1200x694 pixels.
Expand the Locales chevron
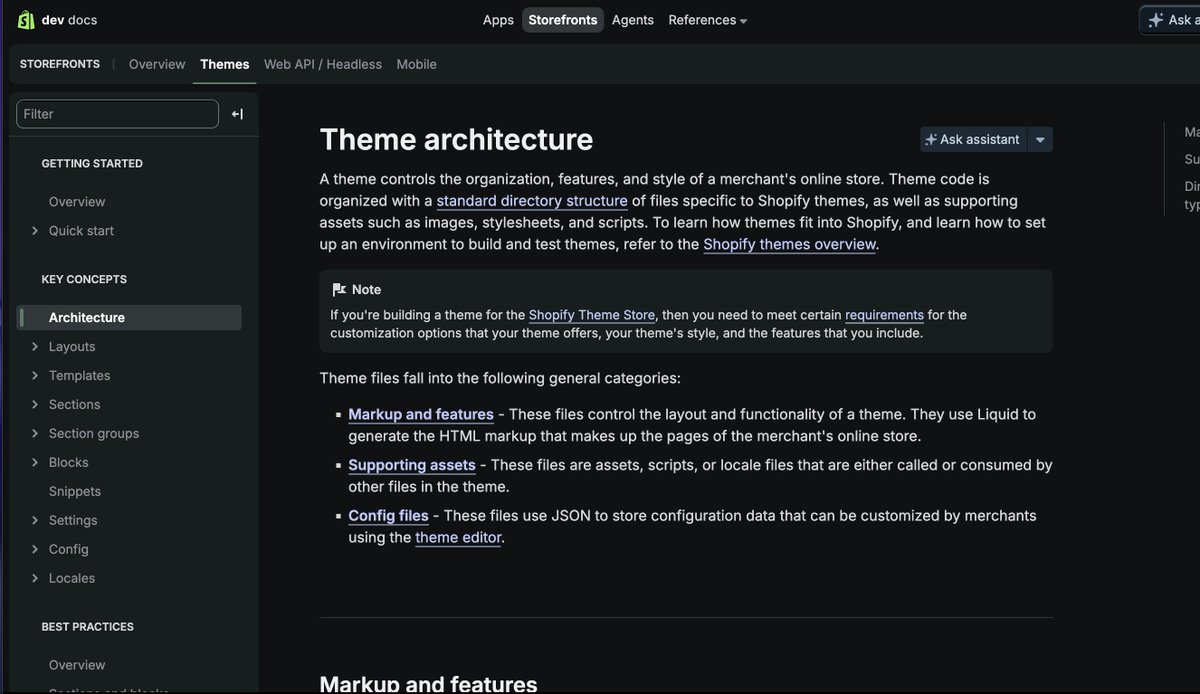pos(36,579)
